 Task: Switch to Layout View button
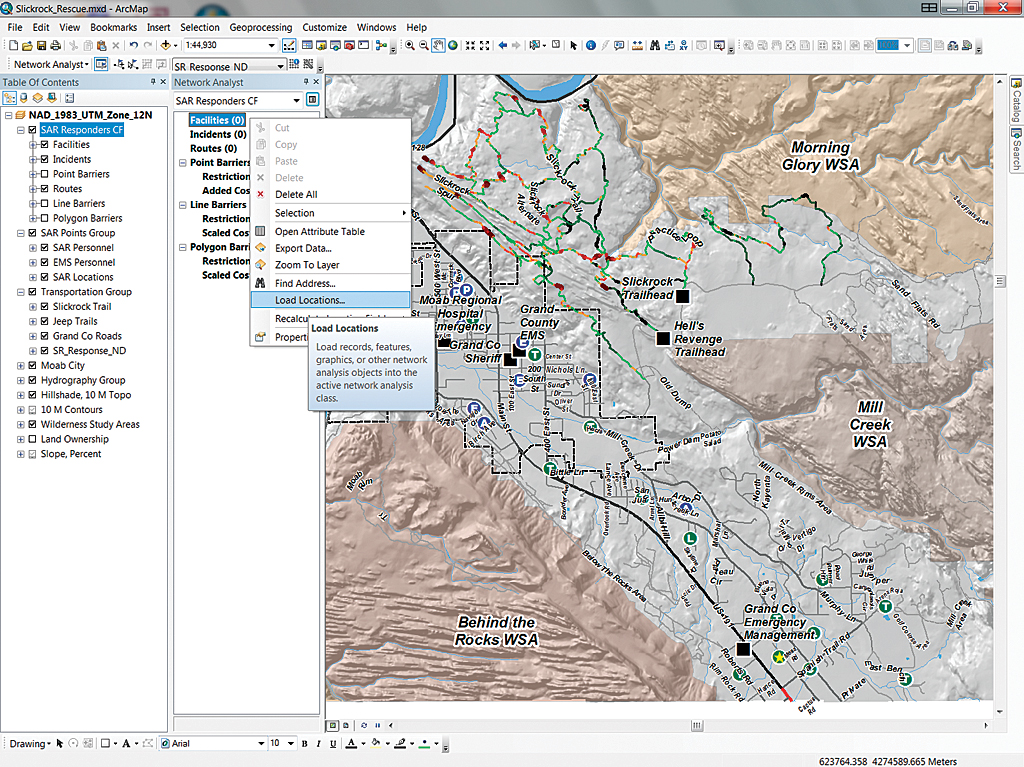point(346,725)
